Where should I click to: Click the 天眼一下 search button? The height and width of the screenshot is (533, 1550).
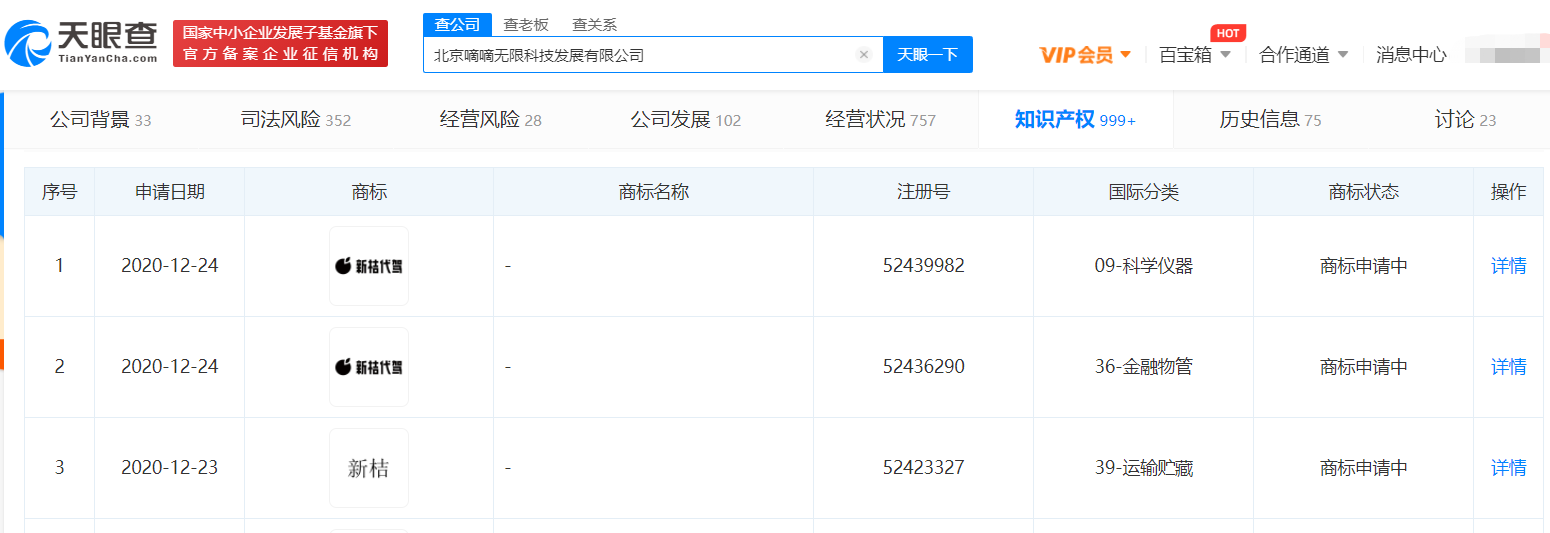click(x=928, y=55)
